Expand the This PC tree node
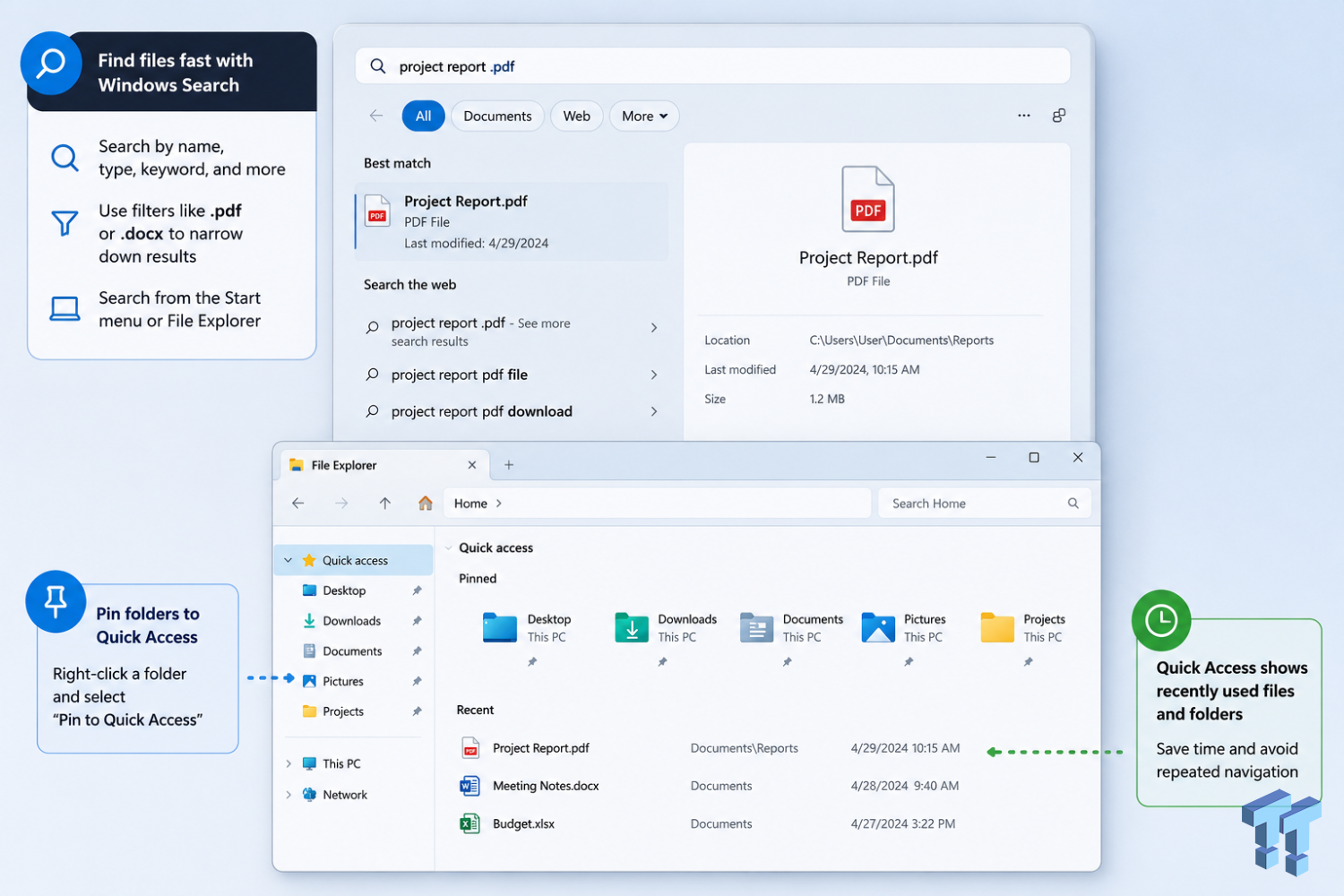 pos(289,763)
